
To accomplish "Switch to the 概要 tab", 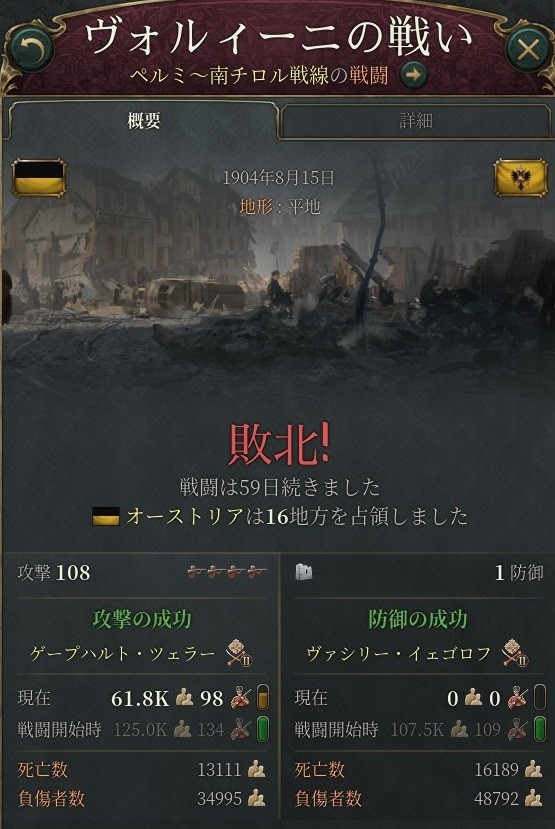I will [x=143, y=121].
